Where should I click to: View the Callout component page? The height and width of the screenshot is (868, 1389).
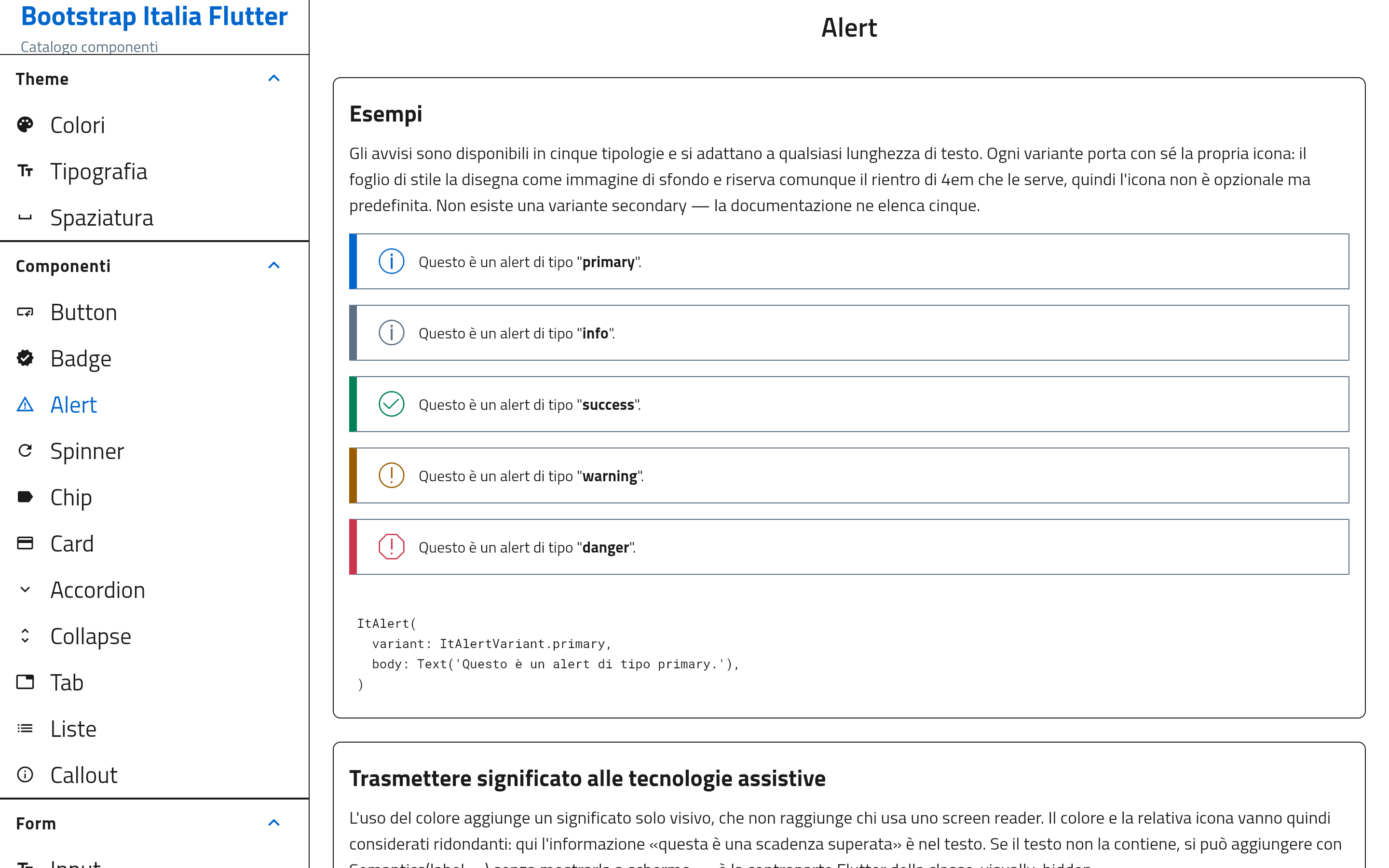154,775
